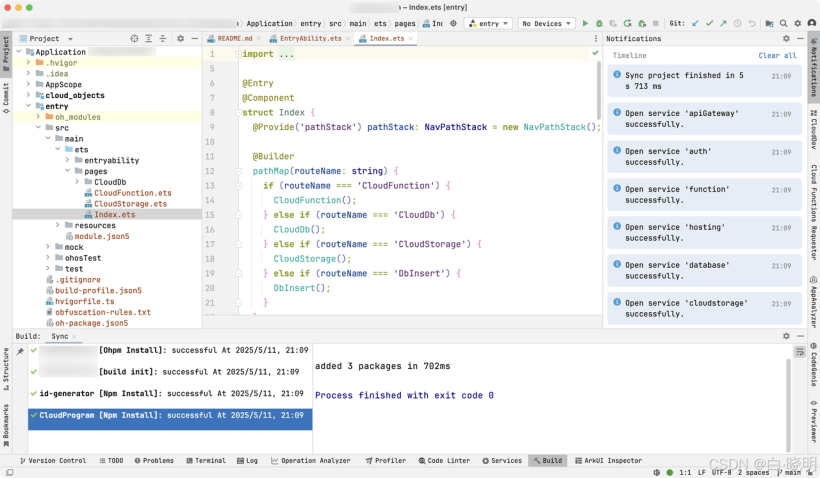Clear all notifications
The height and width of the screenshot is (478, 820).
(777, 55)
